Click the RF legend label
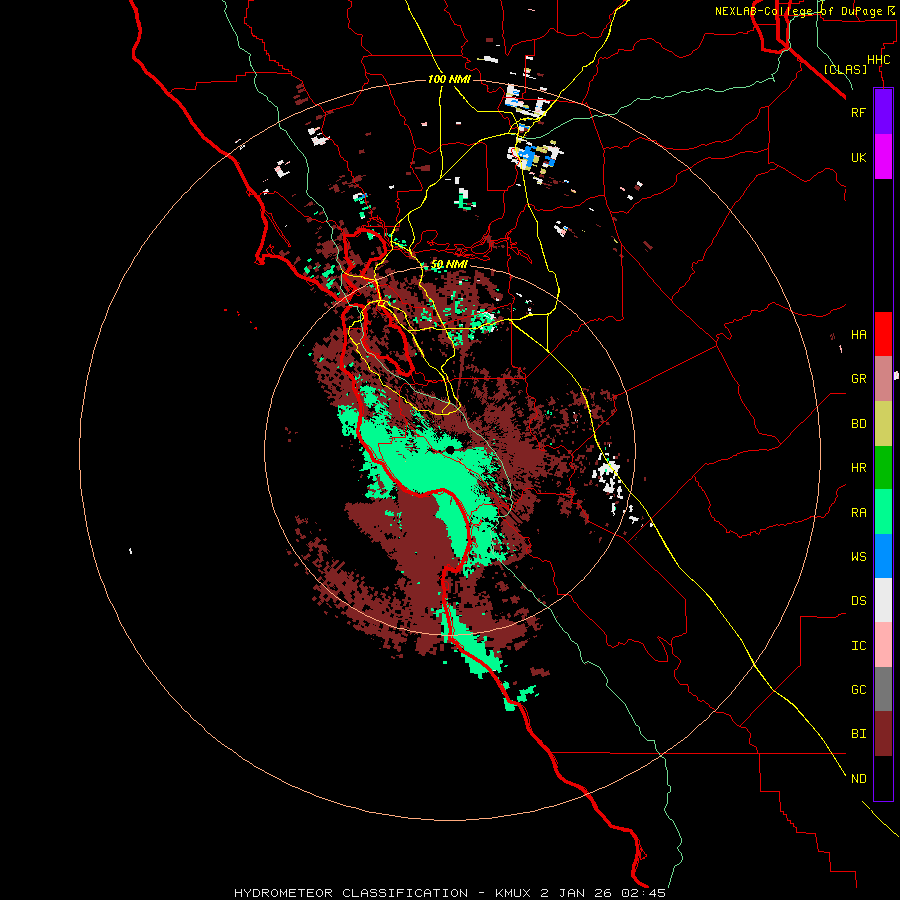 (858, 112)
